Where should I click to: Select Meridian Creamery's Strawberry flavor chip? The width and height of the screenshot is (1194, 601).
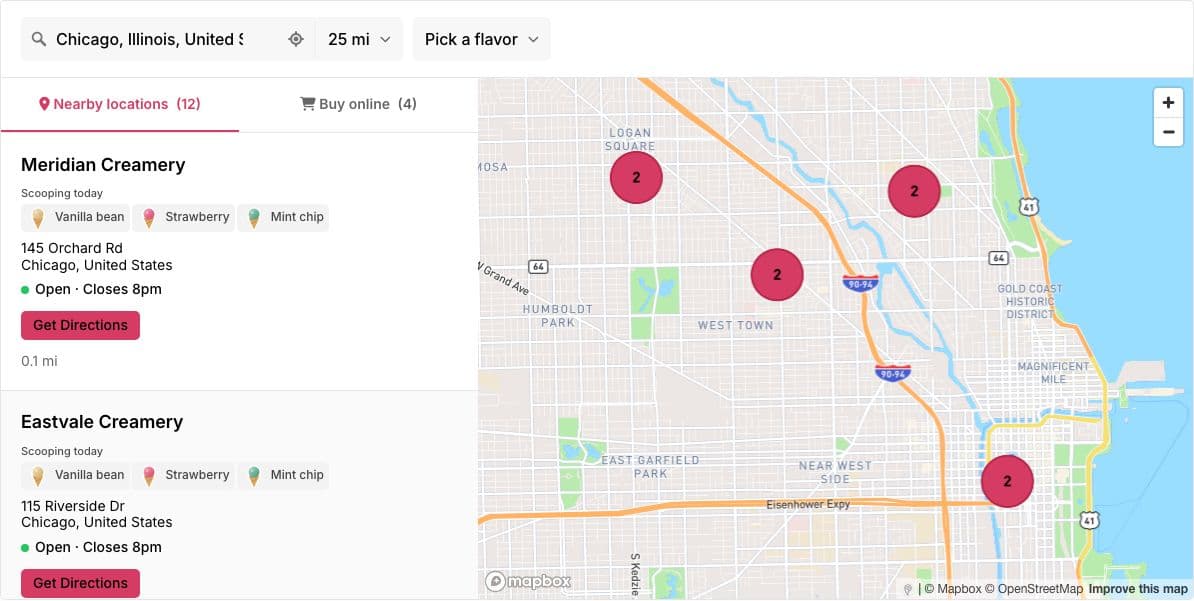tap(184, 218)
